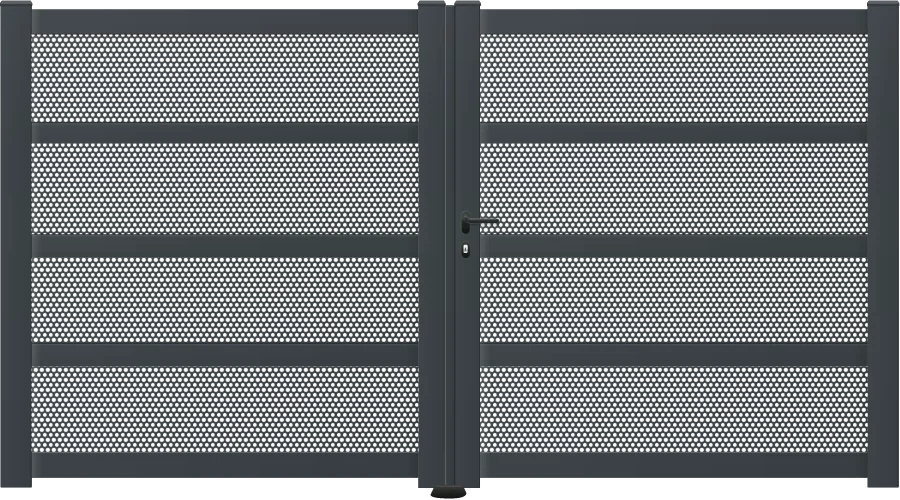Image resolution: width=900 pixels, height=500 pixels.
Task: Select the right outer gate post
Action: click(883, 245)
